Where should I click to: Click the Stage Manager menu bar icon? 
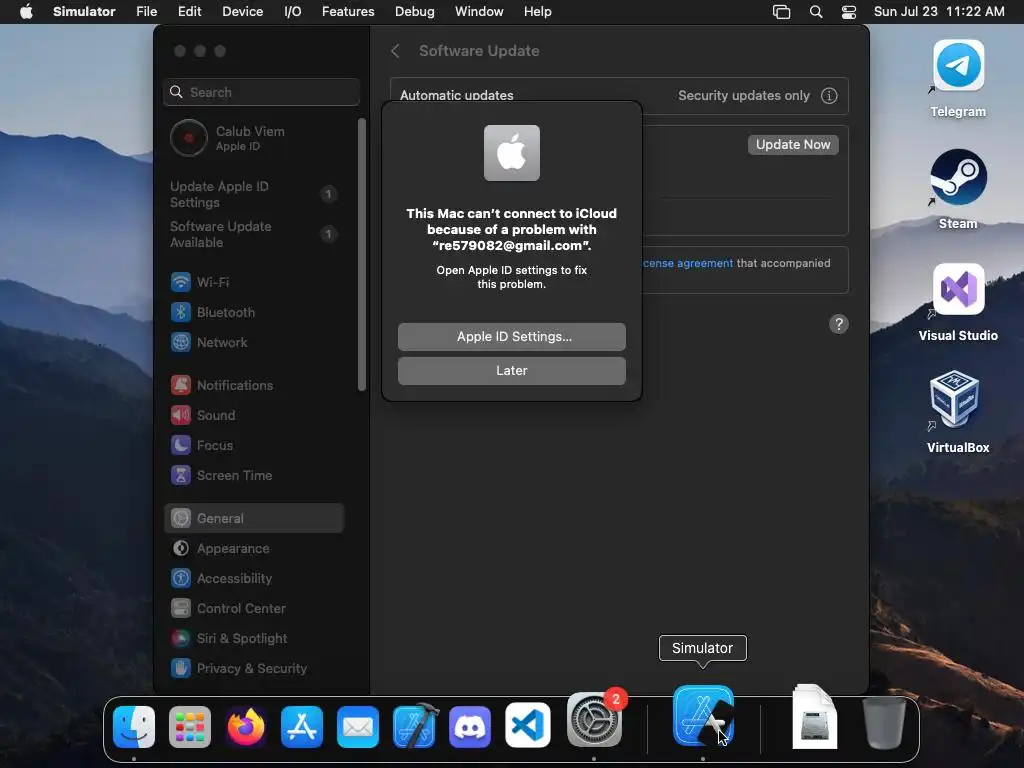coord(781,12)
